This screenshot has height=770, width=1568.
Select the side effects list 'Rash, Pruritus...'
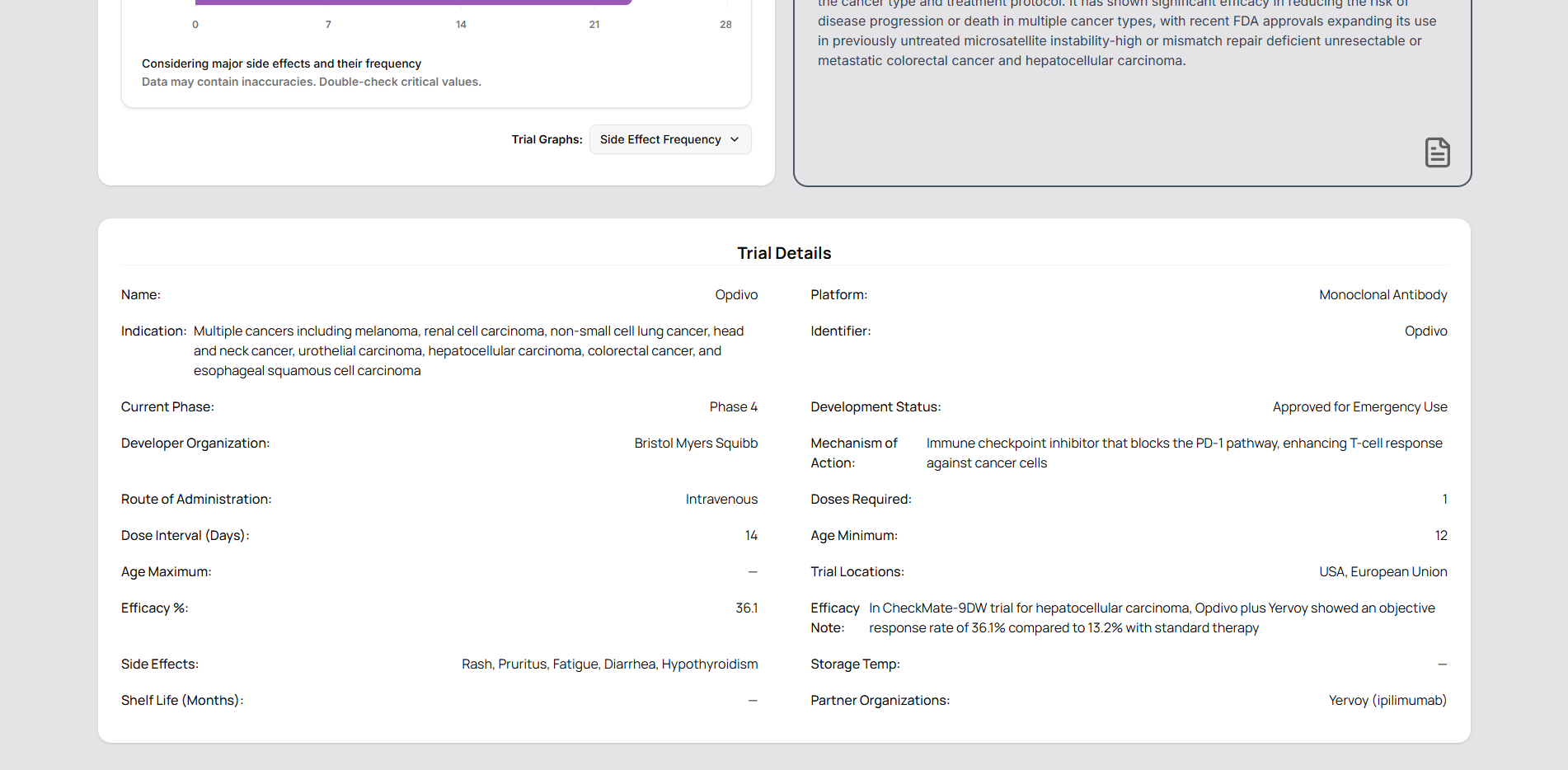pos(609,664)
